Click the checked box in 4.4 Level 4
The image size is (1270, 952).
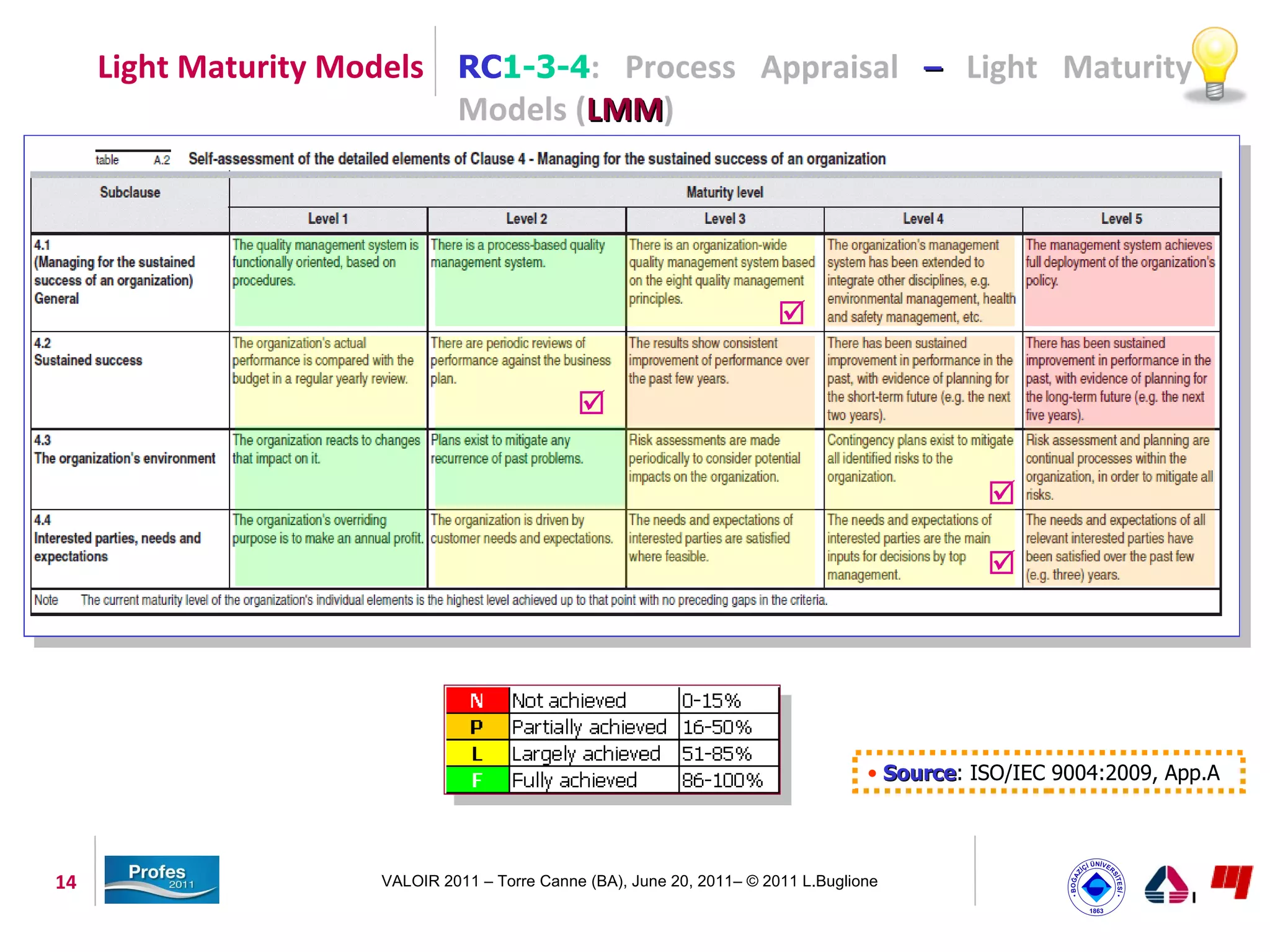[1001, 562]
